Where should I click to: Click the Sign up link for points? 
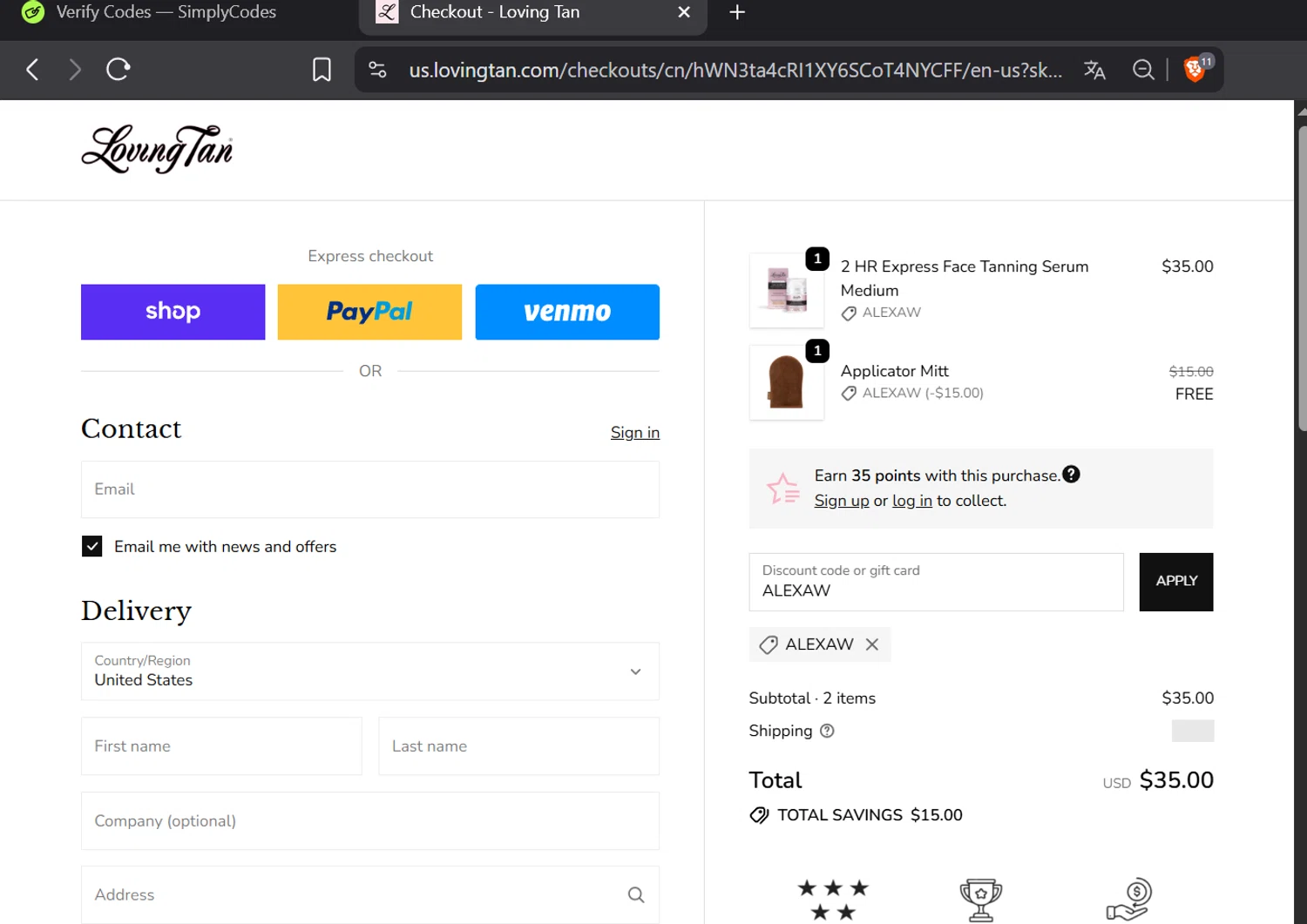(842, 501)
